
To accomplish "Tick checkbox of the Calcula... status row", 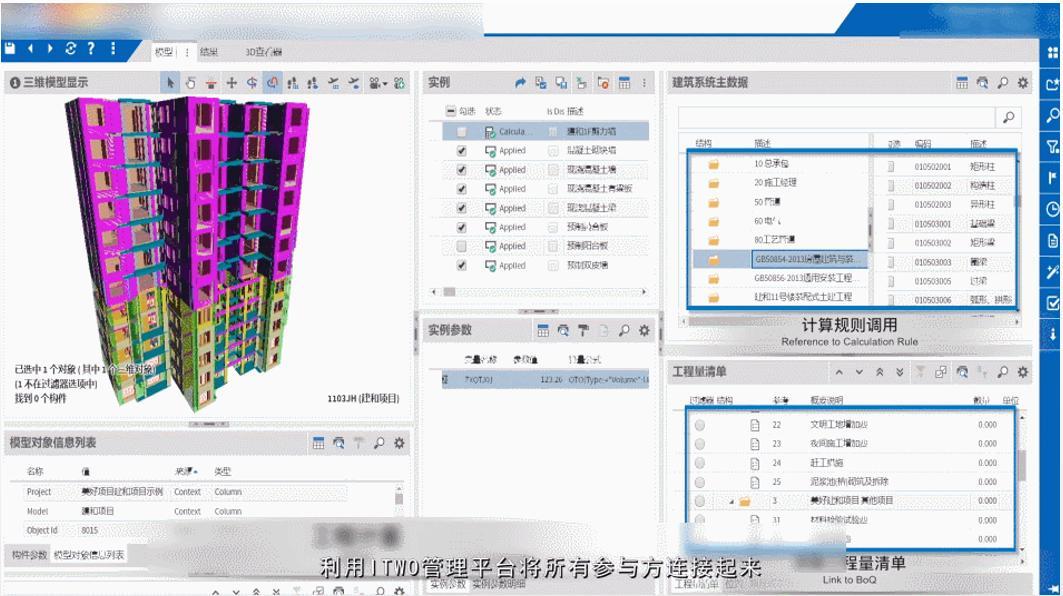I will [x=462, y=132].
